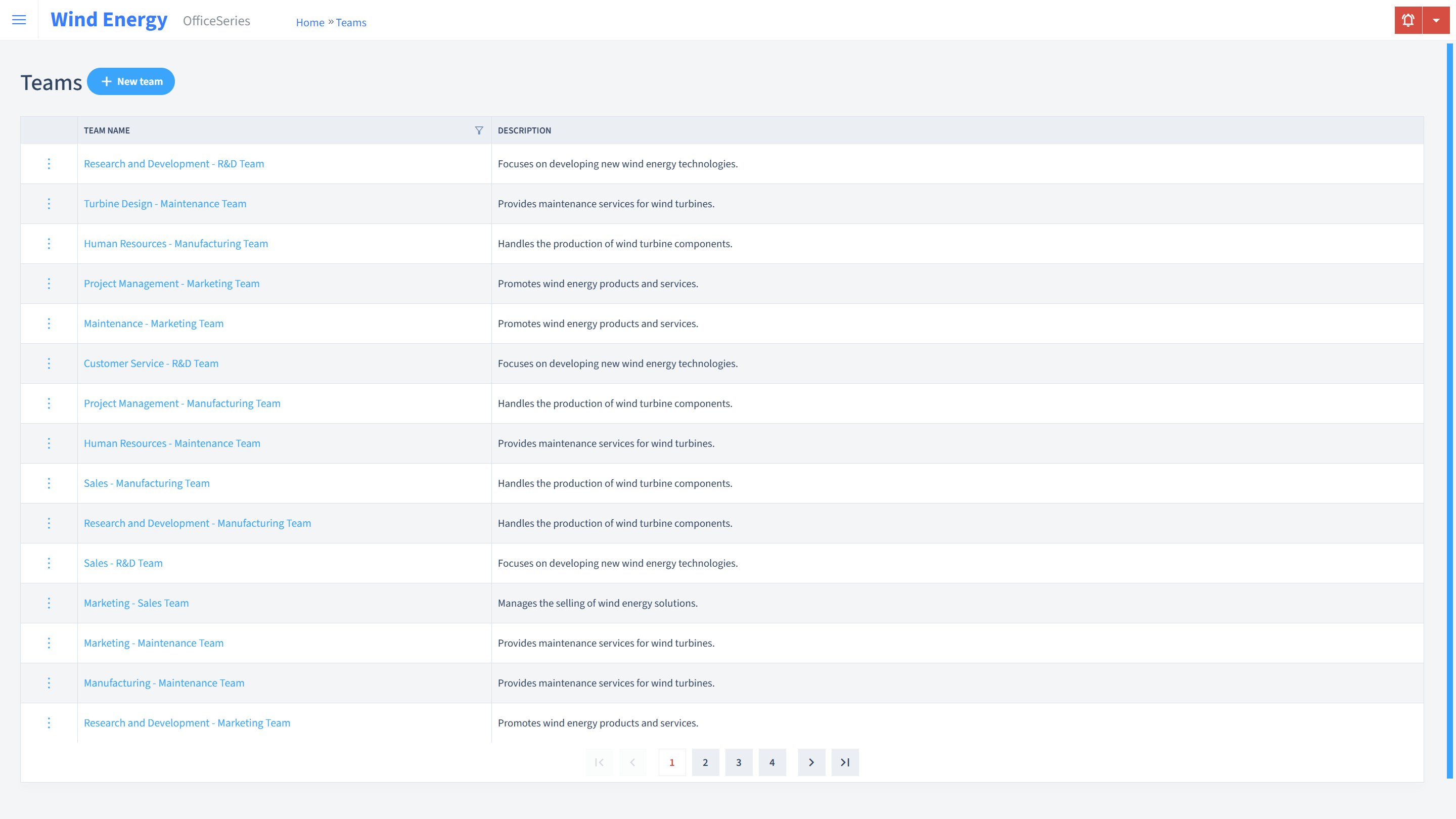This screenshot has width=1456, height=819.
Task: Click the dropdown arrow next to notification bell
Action: [1436, 20]
